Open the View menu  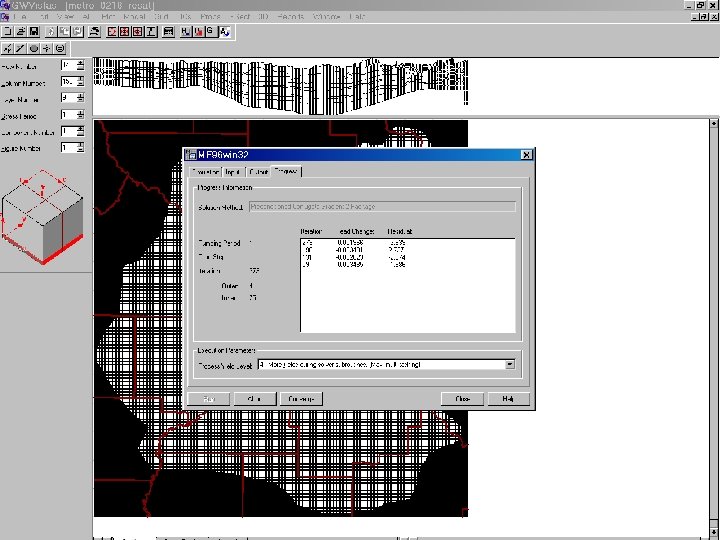65,17
